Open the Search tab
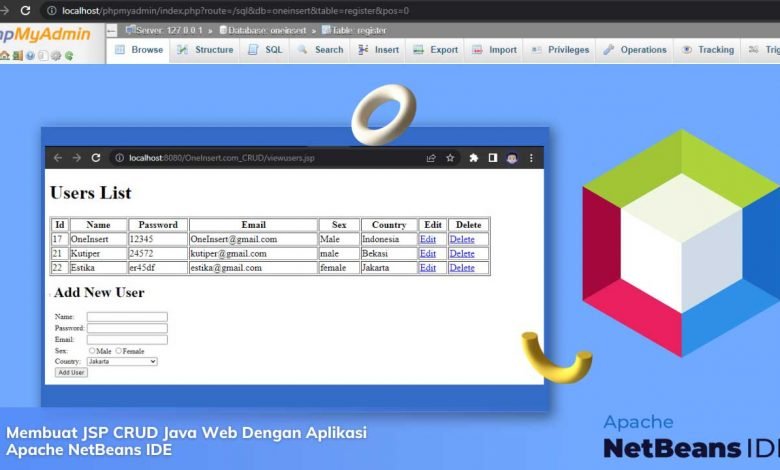 coord(320,50)
